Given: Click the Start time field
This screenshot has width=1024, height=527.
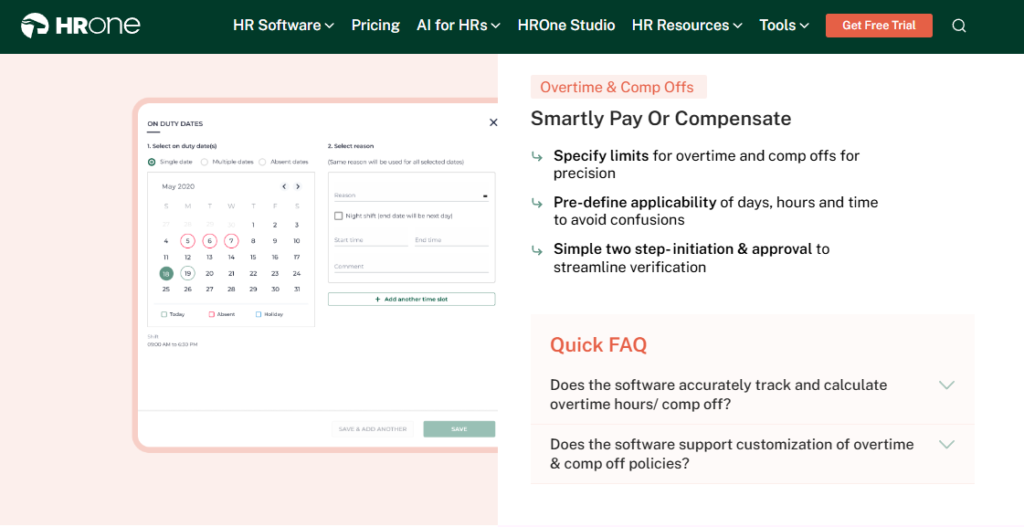Looking at the screenshot, I should point(371,240).
